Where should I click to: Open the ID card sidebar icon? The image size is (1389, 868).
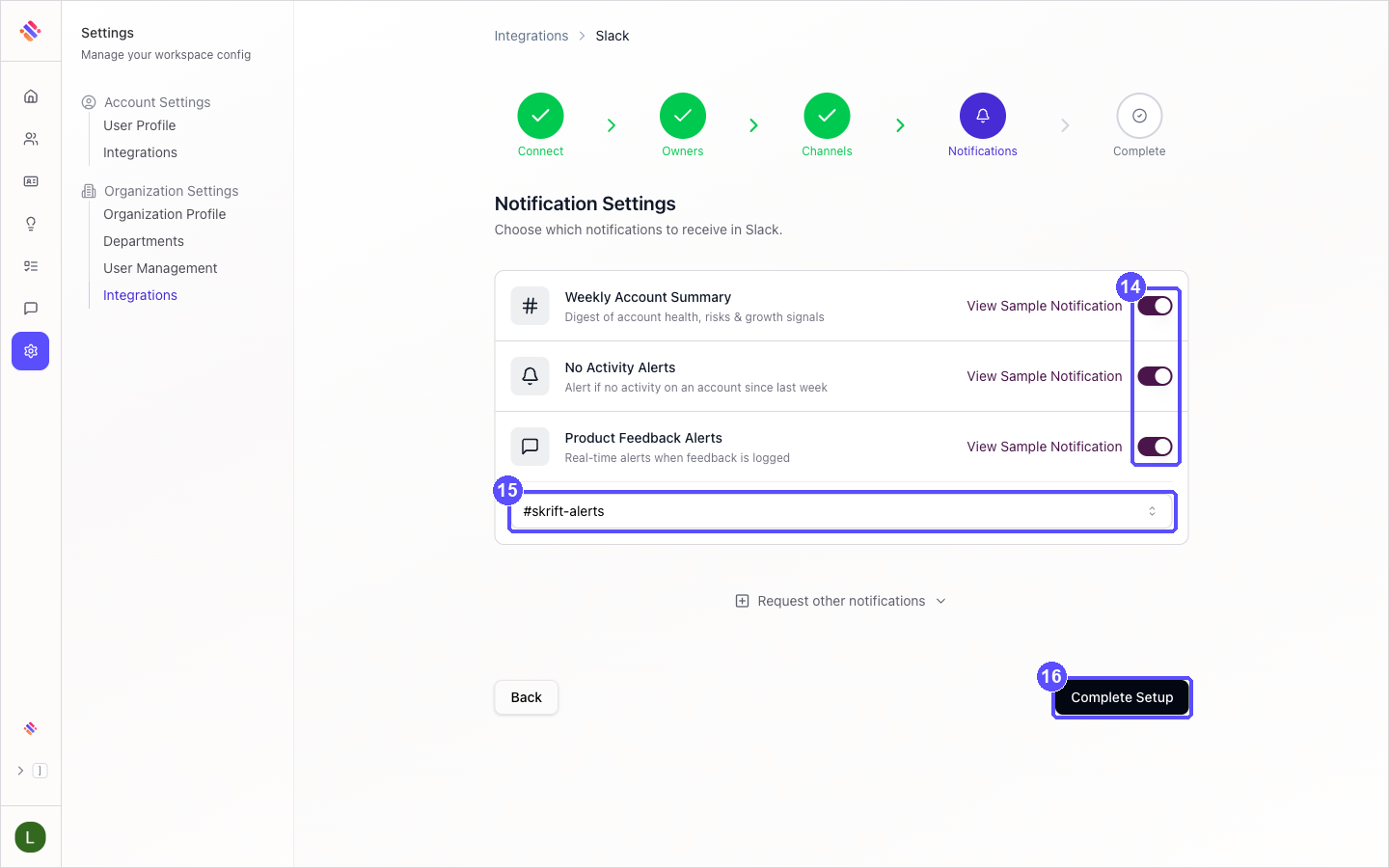coord(31,181)
